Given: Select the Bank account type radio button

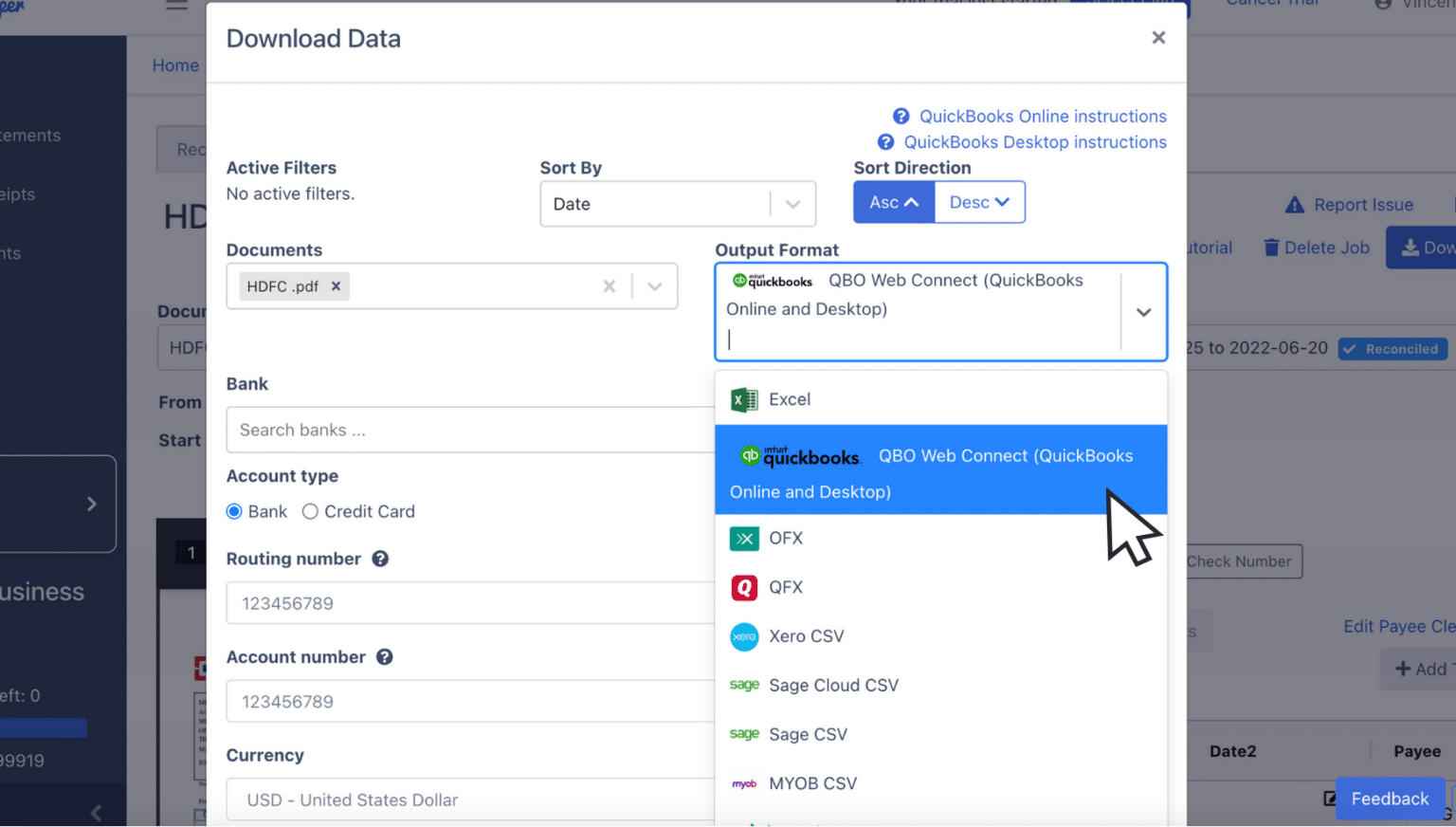Looking at the screenshot, I should coord(233,511).
